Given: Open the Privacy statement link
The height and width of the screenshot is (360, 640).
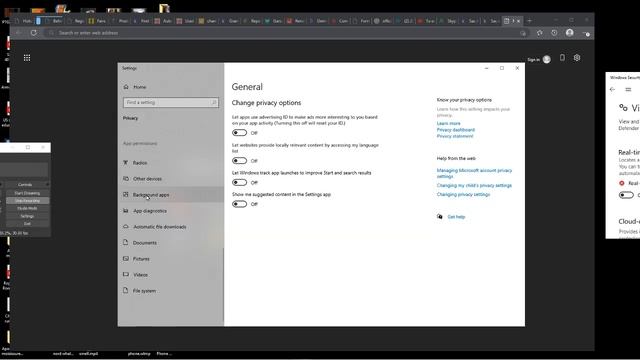Looking at the screenshot, I should (455, 136).
